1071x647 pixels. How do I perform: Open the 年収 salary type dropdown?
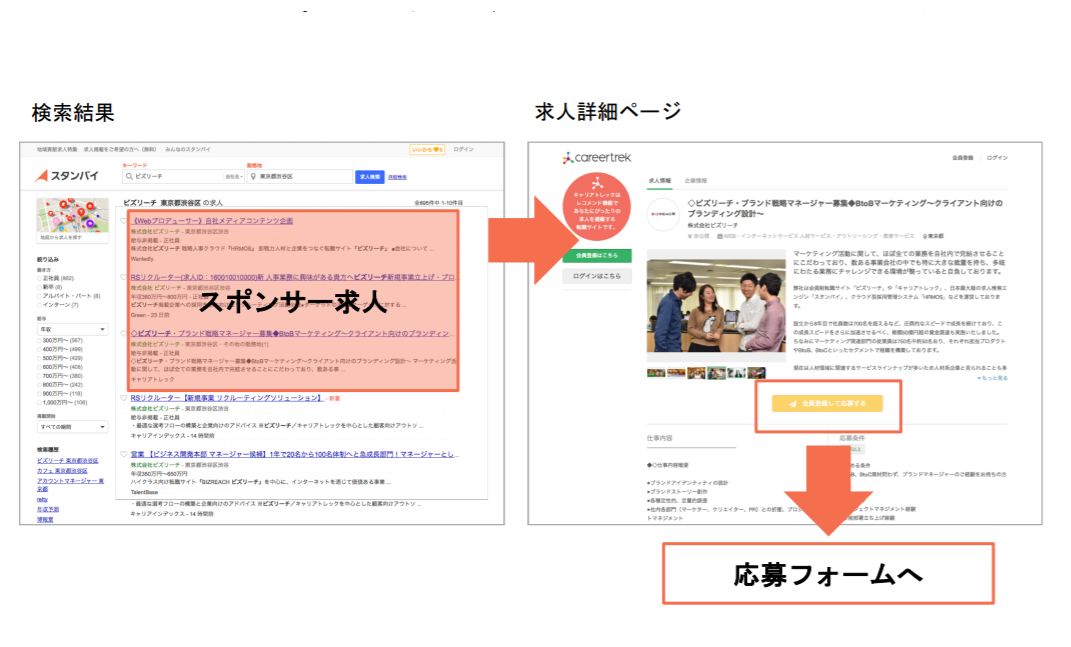(72, 329)
